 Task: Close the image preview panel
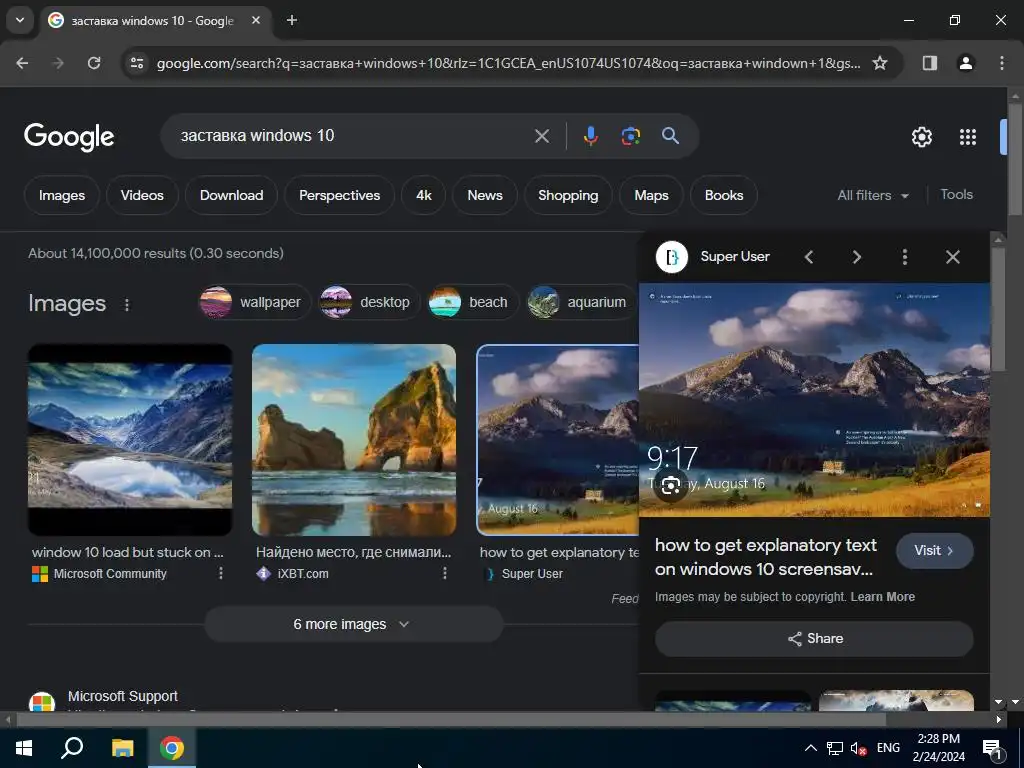(x=953, y=257)
